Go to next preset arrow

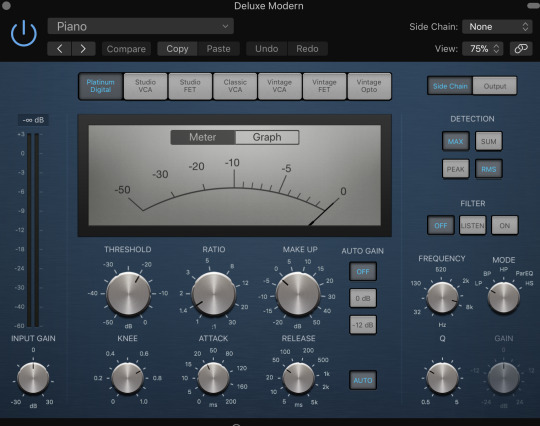[83, 49]
